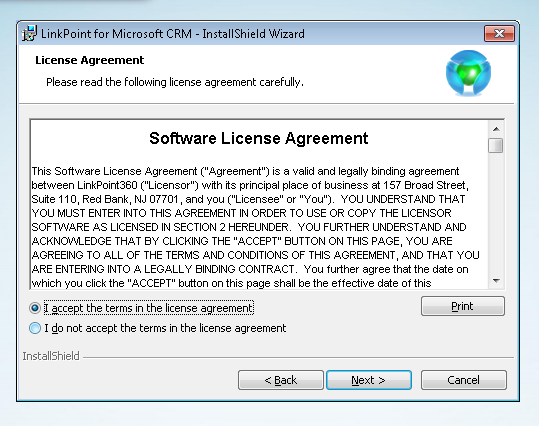Click the bold 'License Agreement' header
Image resolution: width=539 pixels, height=426 pixels.
(x=89, y=60)
